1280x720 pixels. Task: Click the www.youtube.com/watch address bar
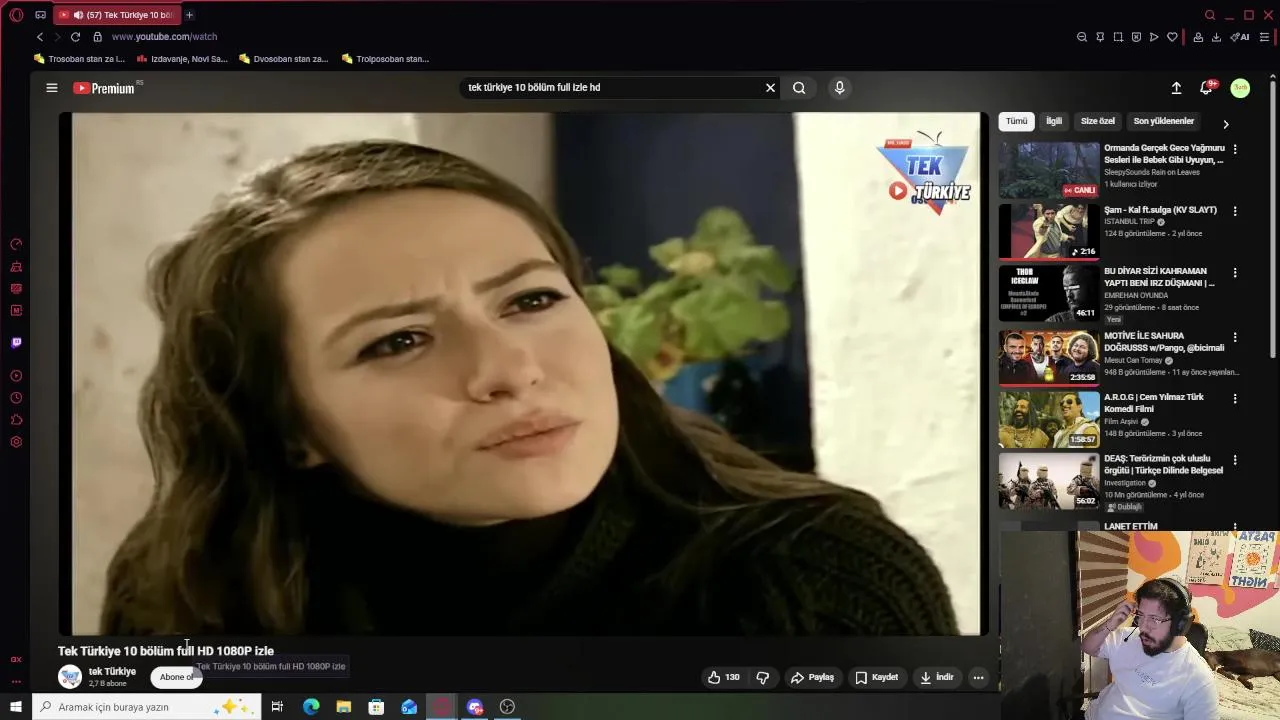coord(164,37)
